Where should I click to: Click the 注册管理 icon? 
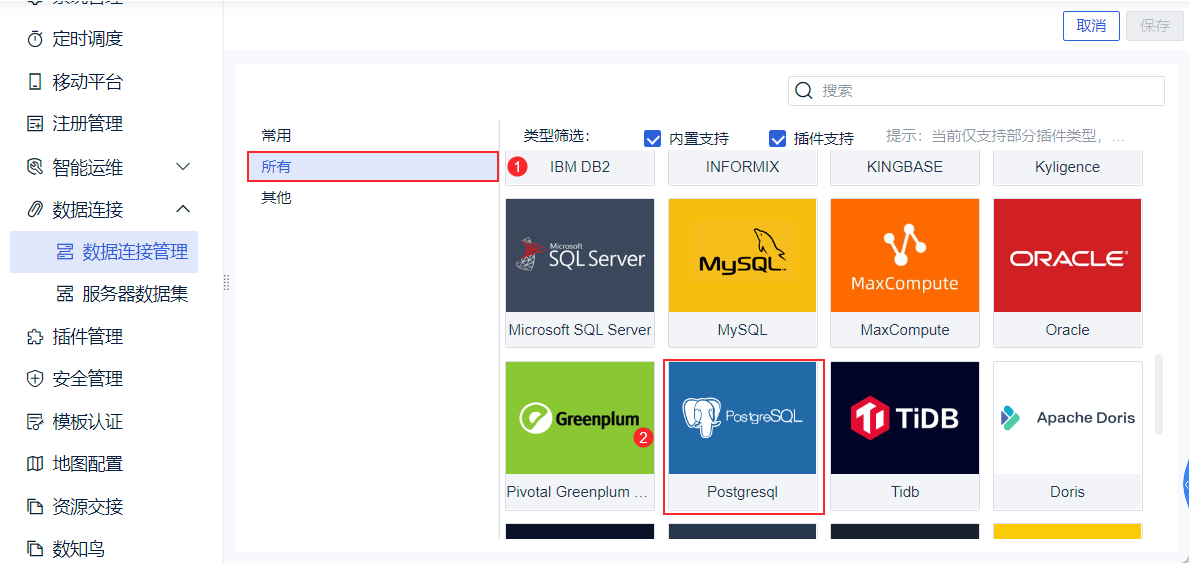pos(35,124)
